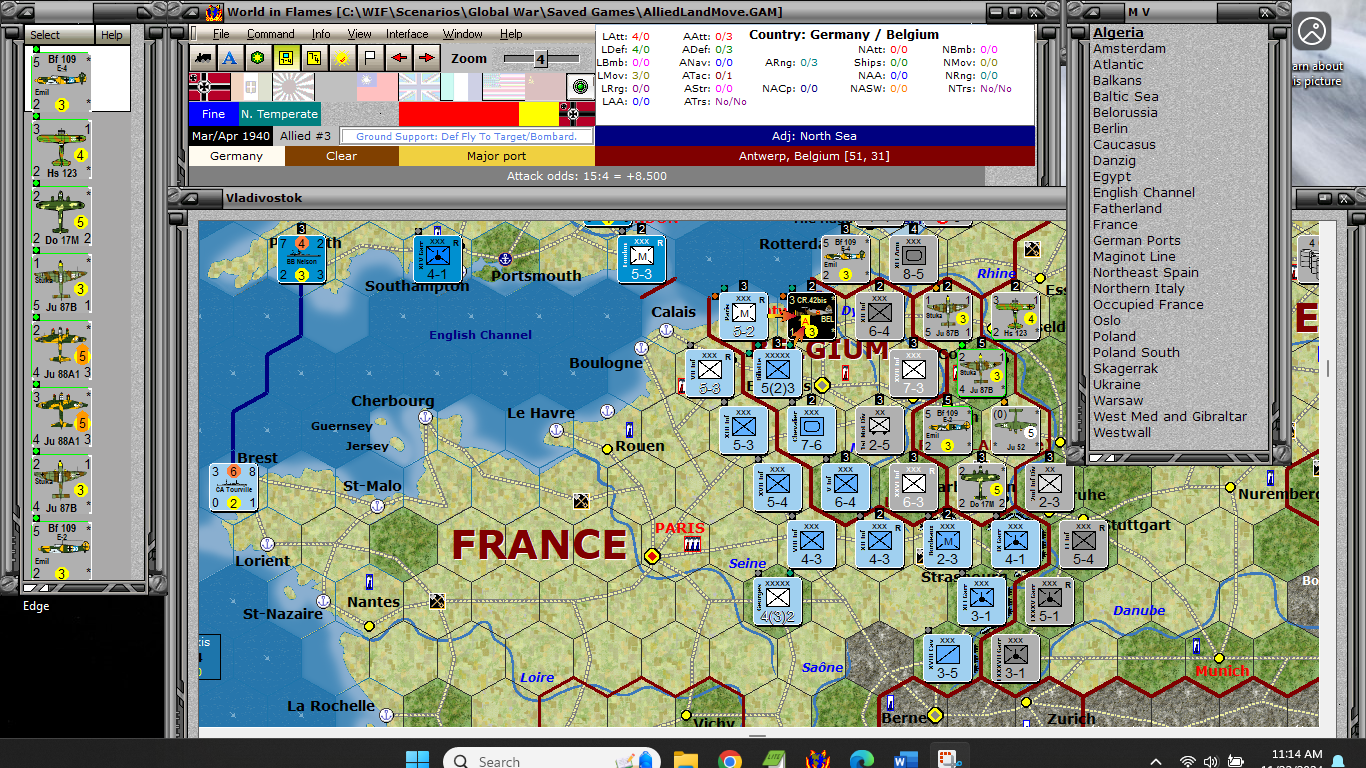The width and height of the screenshot is (1366, 768).
Task: Select the 7-6 armor unit on the map
Action: point(812,430)
